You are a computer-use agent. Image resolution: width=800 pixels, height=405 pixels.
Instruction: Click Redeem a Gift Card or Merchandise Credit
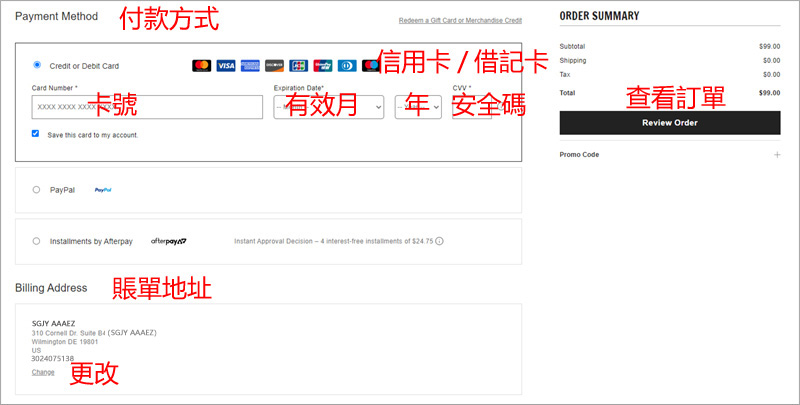coord(459,20)
